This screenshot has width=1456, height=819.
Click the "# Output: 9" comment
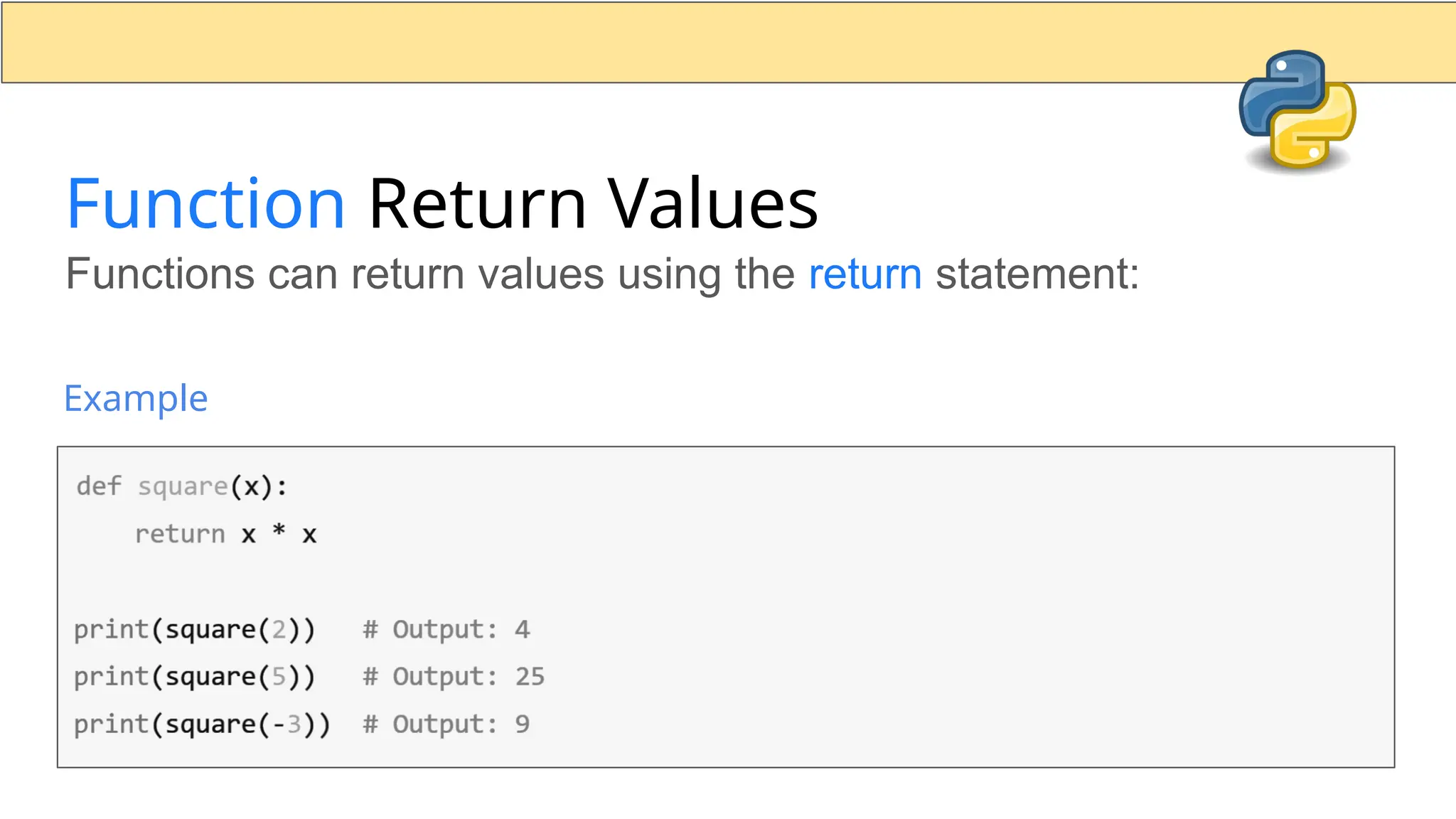(x=446, y=724)
